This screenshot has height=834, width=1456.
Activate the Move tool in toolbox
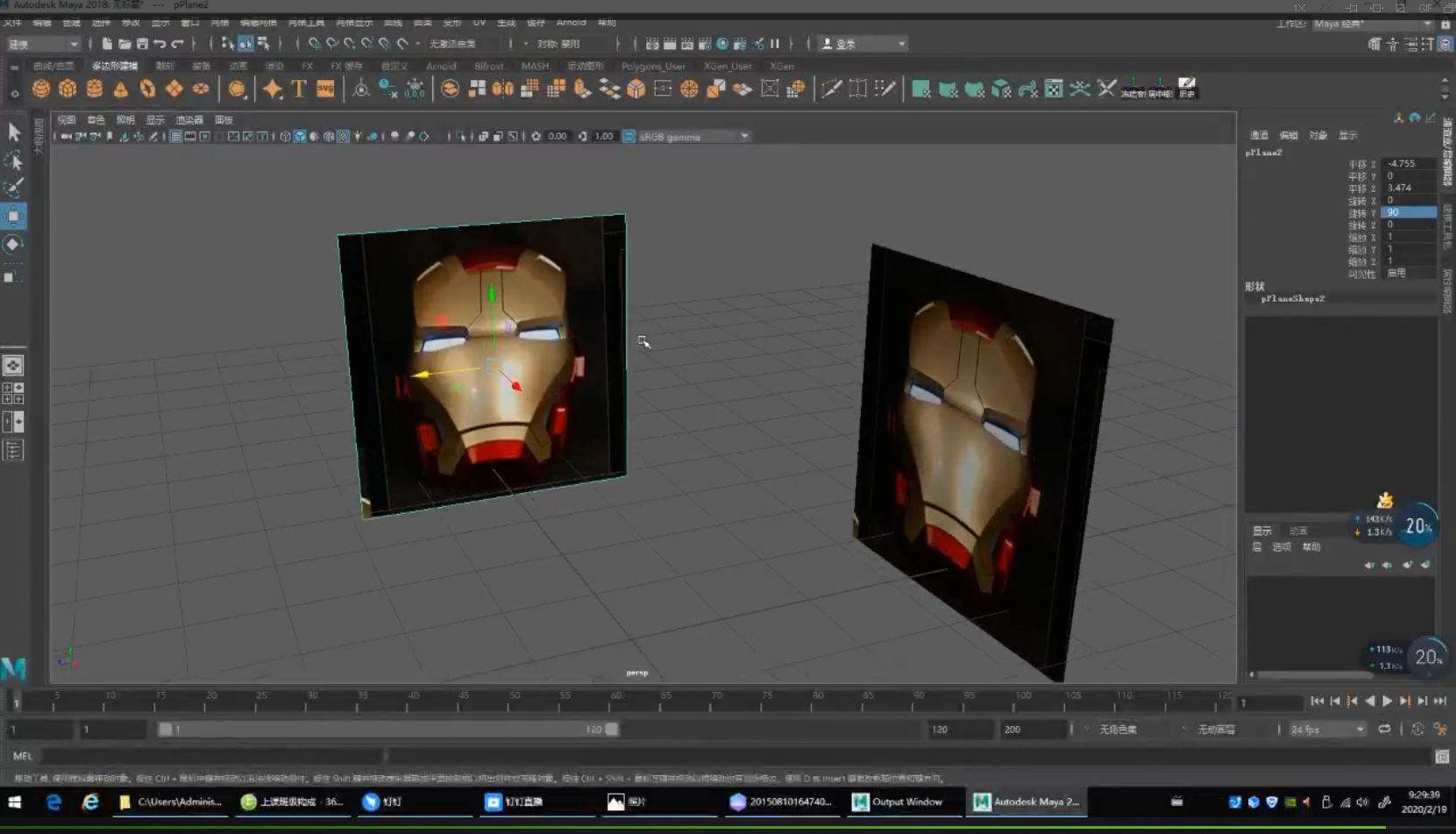14,217
